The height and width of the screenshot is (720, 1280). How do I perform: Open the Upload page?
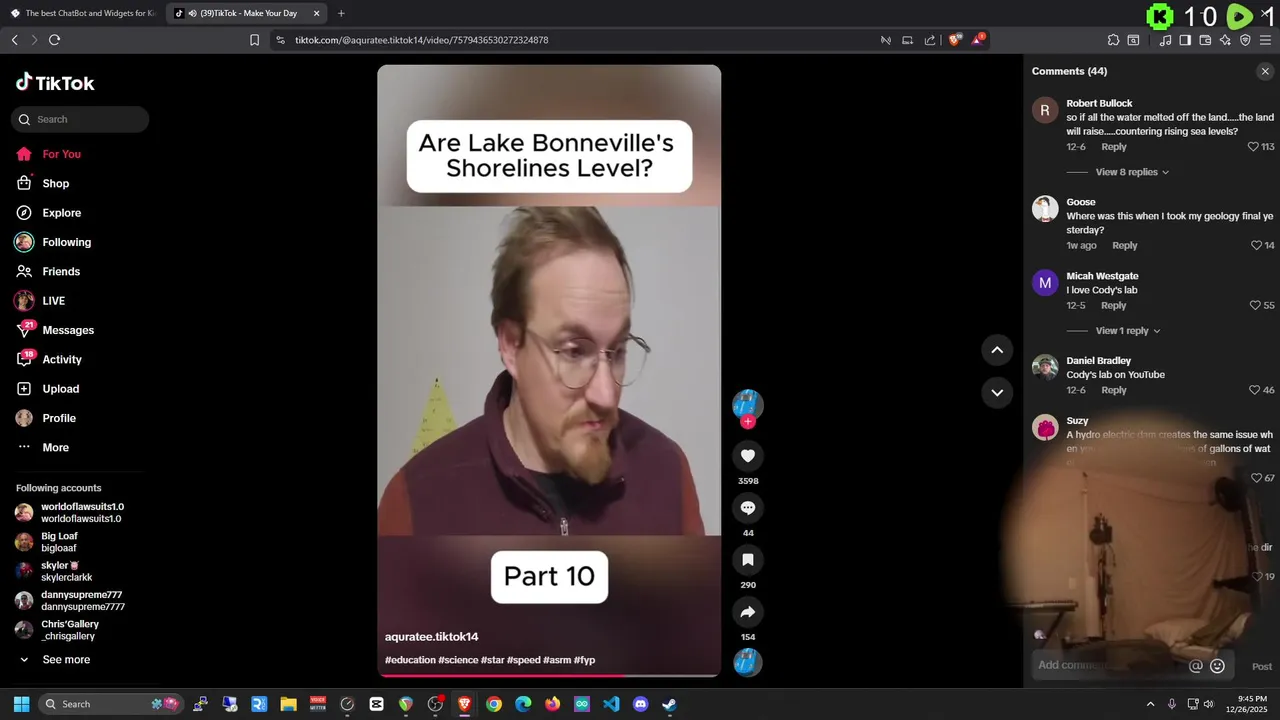pyautogui.click(x=60, y=389)
